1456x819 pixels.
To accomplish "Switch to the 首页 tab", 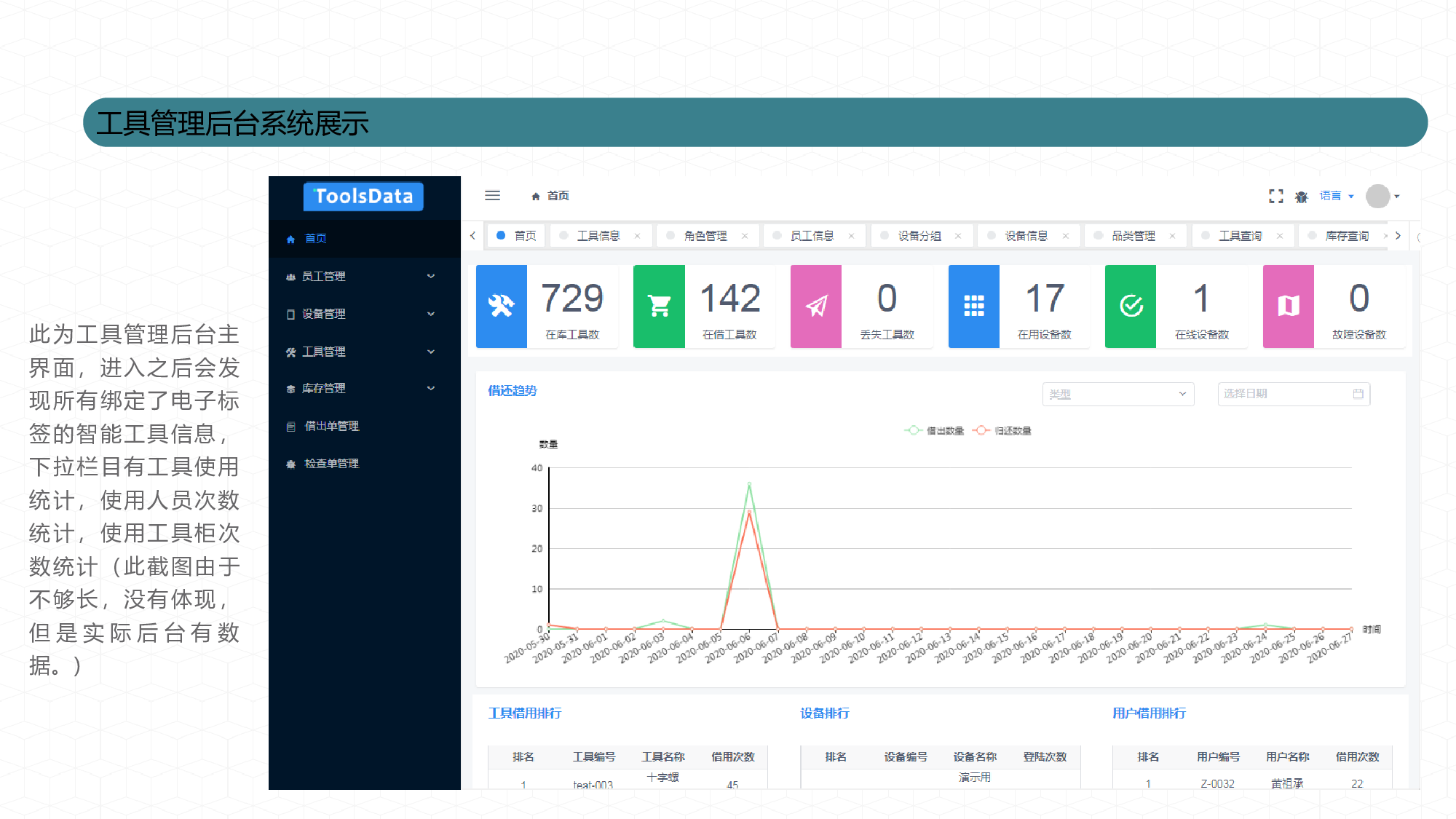I will (x=516, y=236).
